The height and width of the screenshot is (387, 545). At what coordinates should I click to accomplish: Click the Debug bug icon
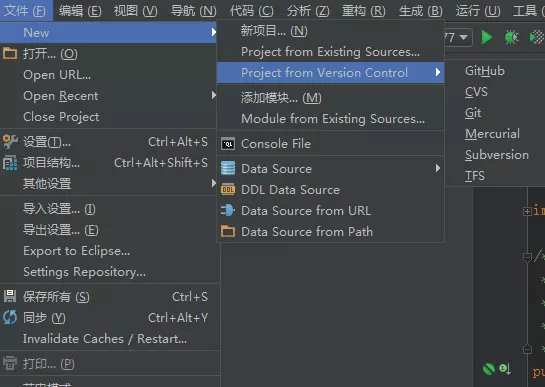tap(511, 37)
